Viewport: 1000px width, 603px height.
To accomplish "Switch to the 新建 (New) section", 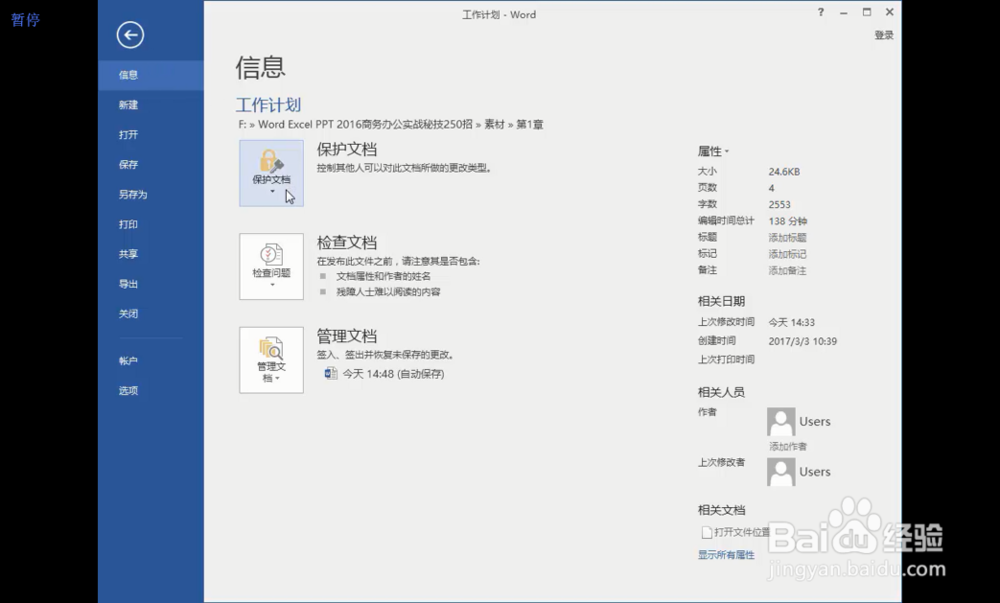I will [x=128, y=104].
